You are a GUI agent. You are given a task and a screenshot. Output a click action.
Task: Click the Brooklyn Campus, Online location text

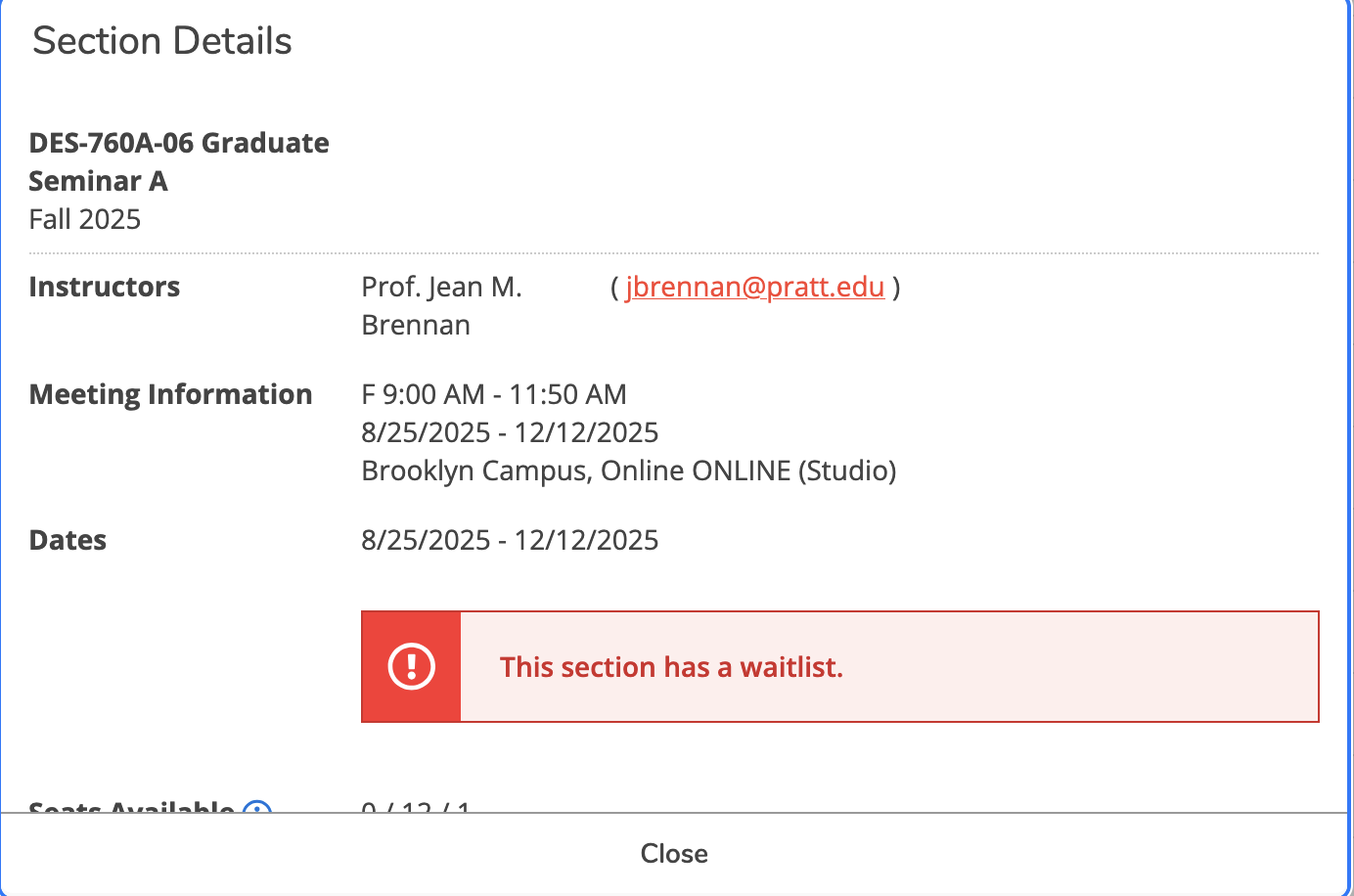coord(628,470)
